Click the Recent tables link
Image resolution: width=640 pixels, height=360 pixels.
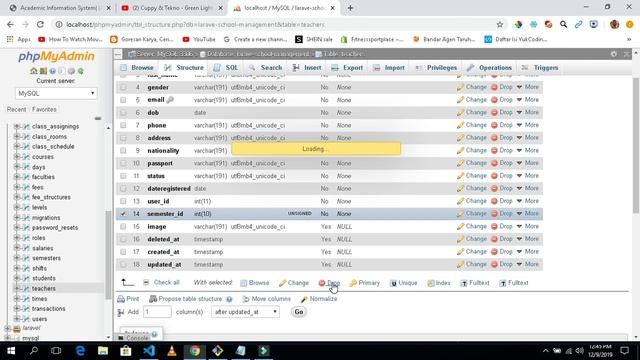pyautogui.click(x=16, y=109)
